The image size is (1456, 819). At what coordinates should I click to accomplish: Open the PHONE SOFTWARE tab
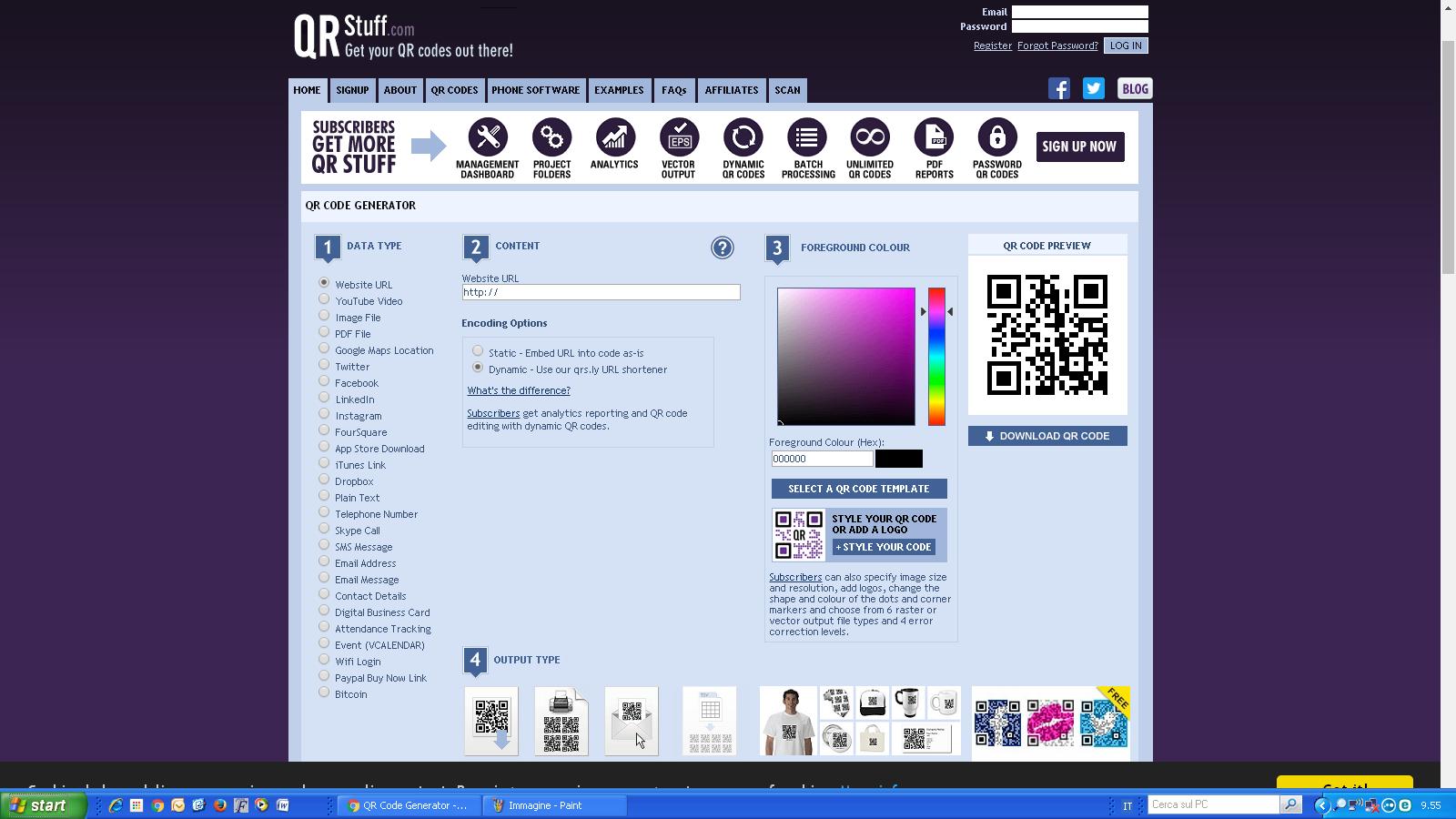pos(535,90)
